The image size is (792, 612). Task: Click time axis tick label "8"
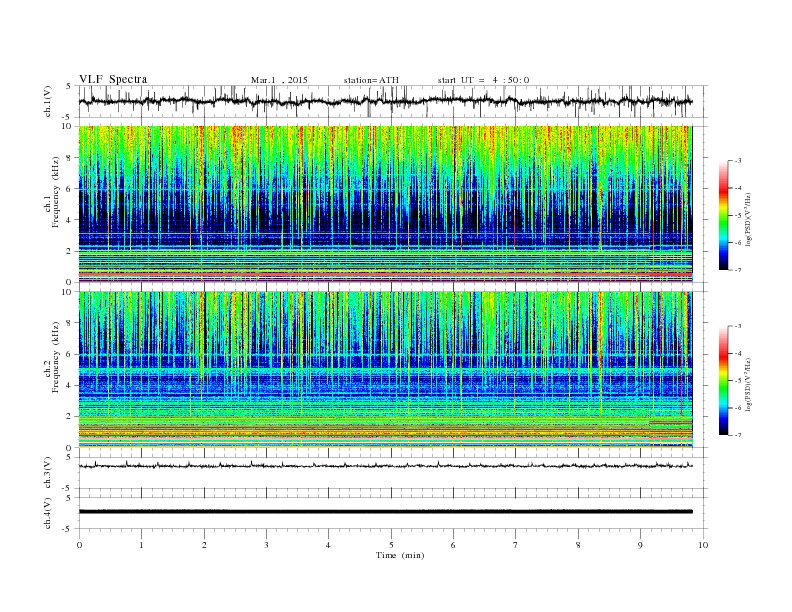tap(578, 545)
